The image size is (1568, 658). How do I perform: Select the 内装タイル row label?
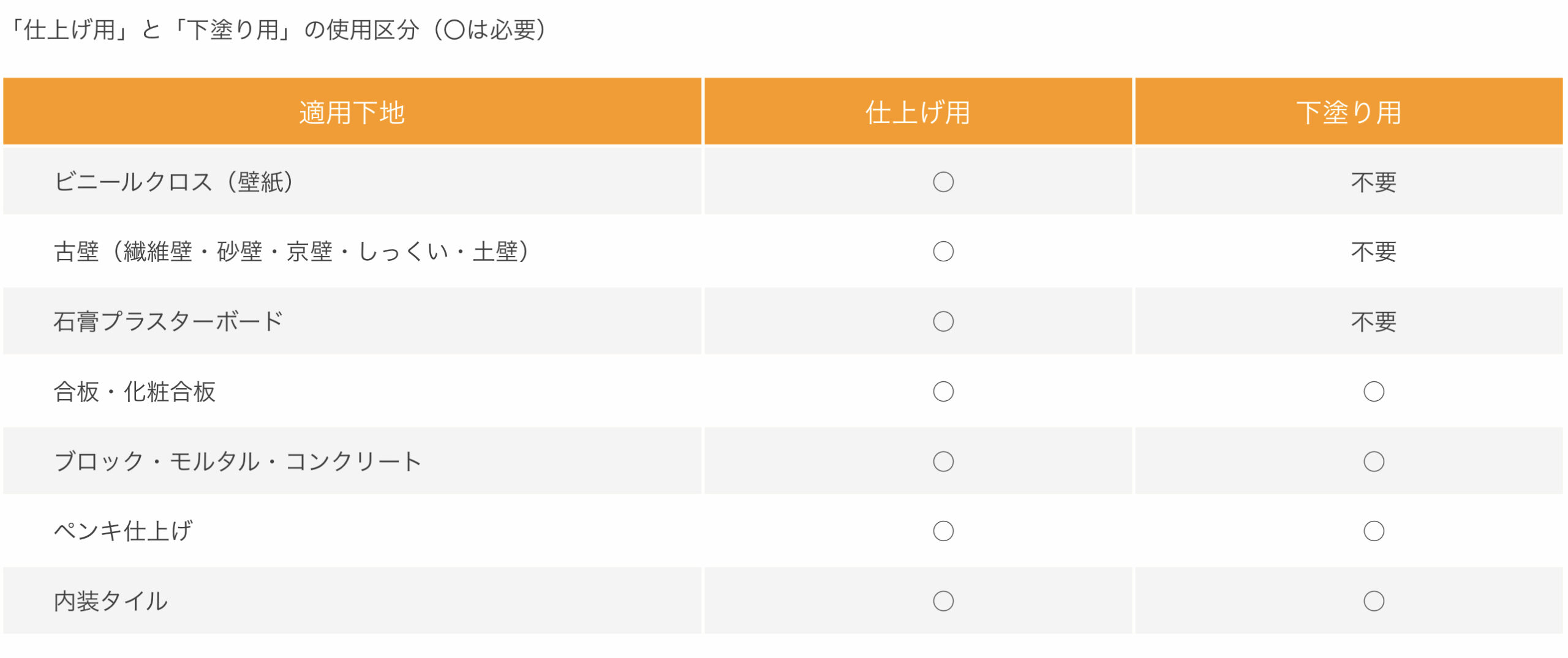coord(110,601)
